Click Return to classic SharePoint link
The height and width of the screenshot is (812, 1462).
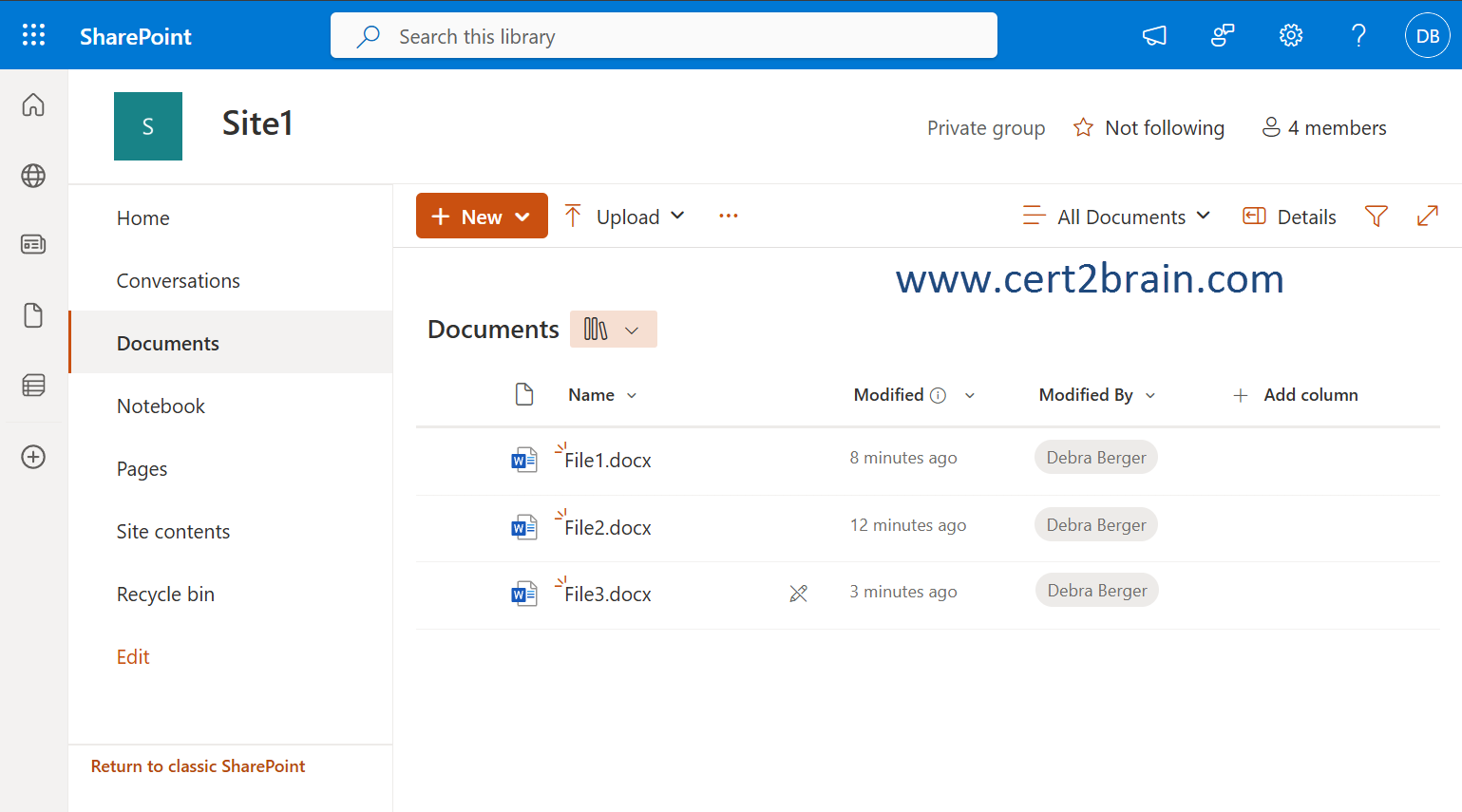click(x=198, y=766)
